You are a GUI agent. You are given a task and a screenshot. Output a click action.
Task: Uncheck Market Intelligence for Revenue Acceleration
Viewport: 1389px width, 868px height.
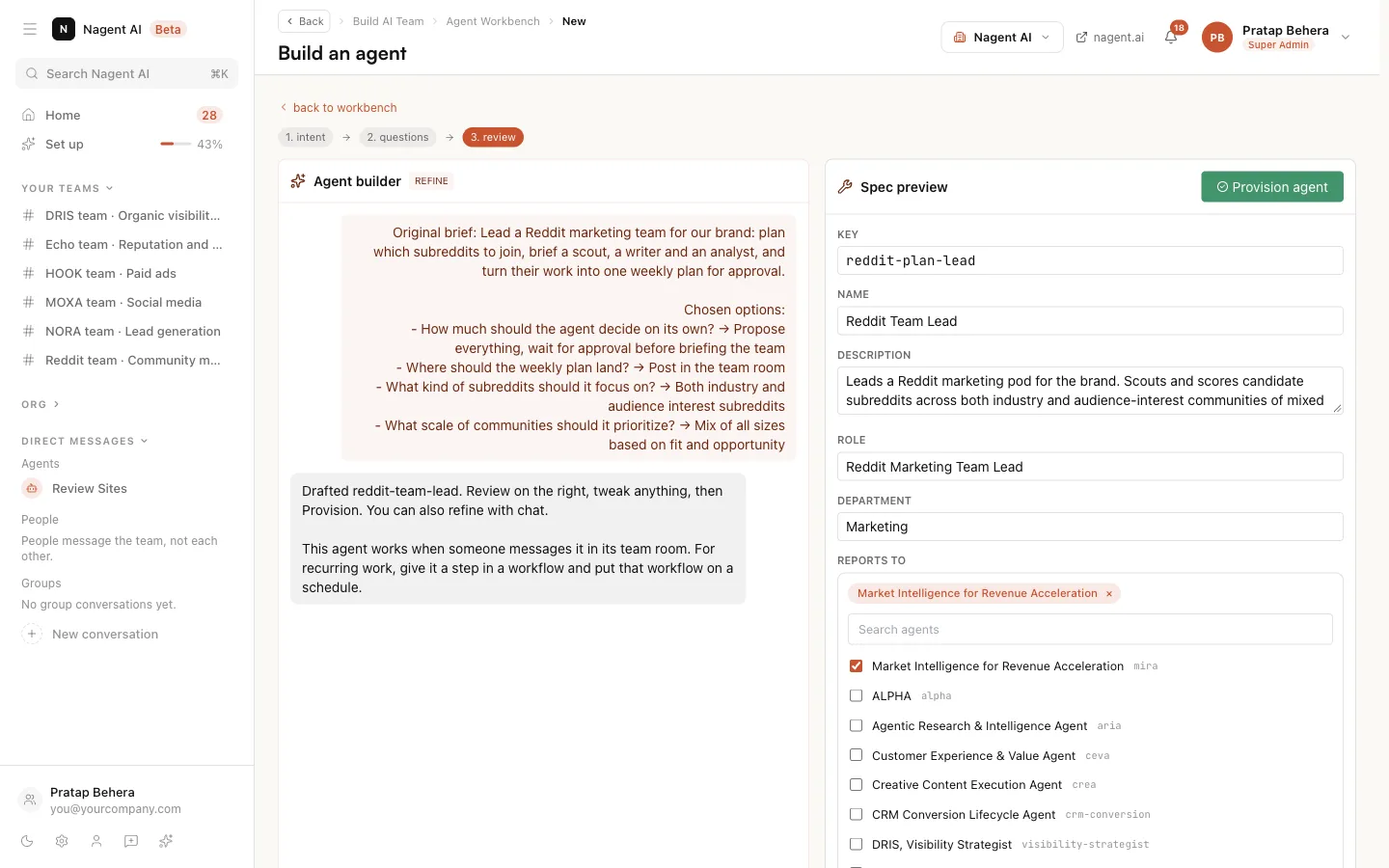click(x=856, y=665)
